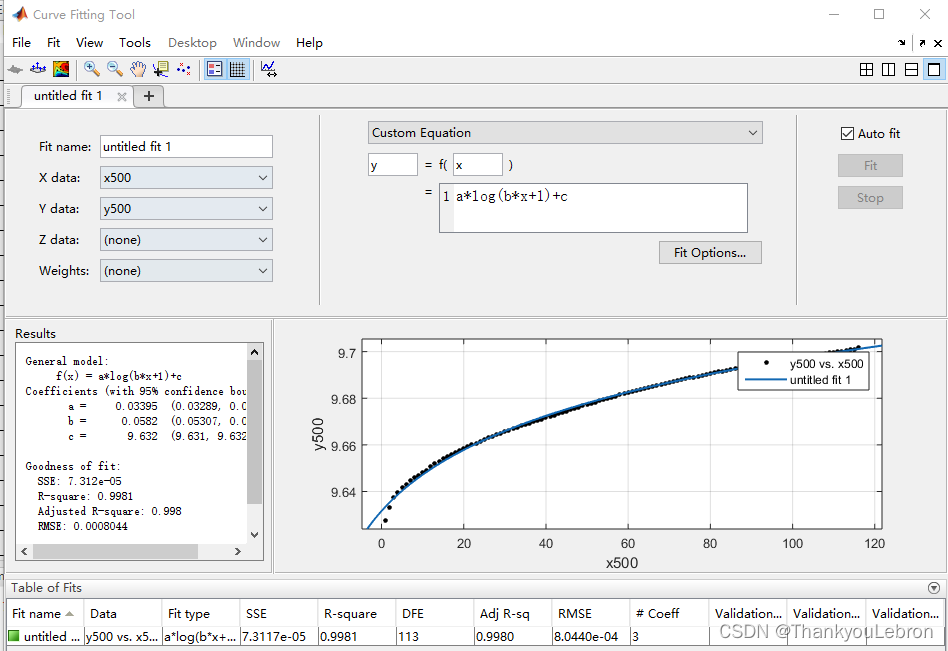The image size is (948, 651).
Task: Select the Exclude Outliers tool
Action: (x=184, y=70)
